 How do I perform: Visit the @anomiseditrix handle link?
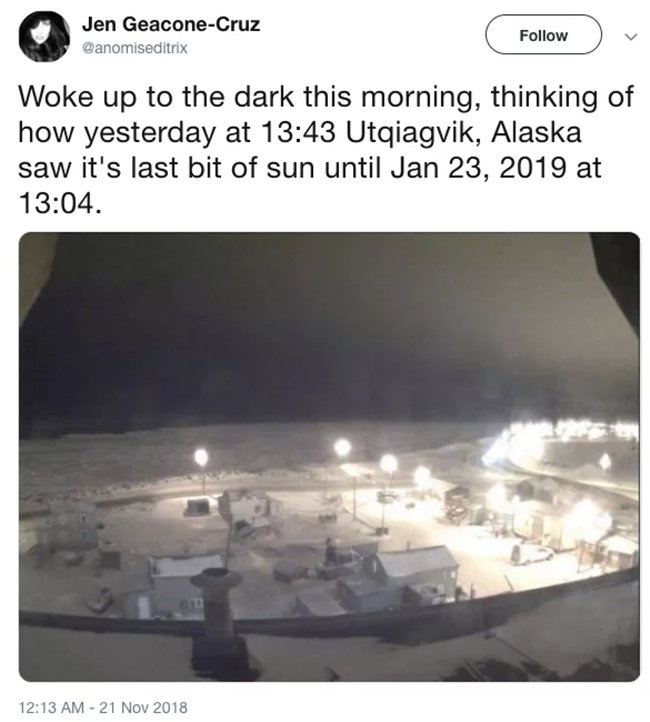click(134, 48)
